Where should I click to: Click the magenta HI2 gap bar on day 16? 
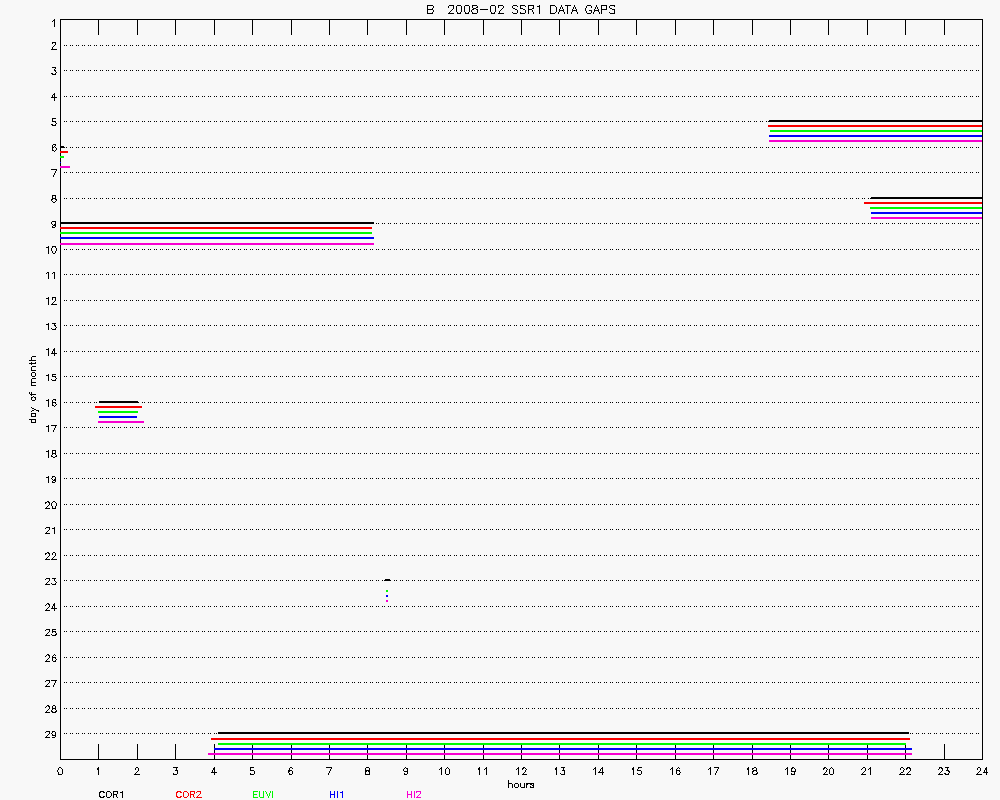[x=121, y=422]
